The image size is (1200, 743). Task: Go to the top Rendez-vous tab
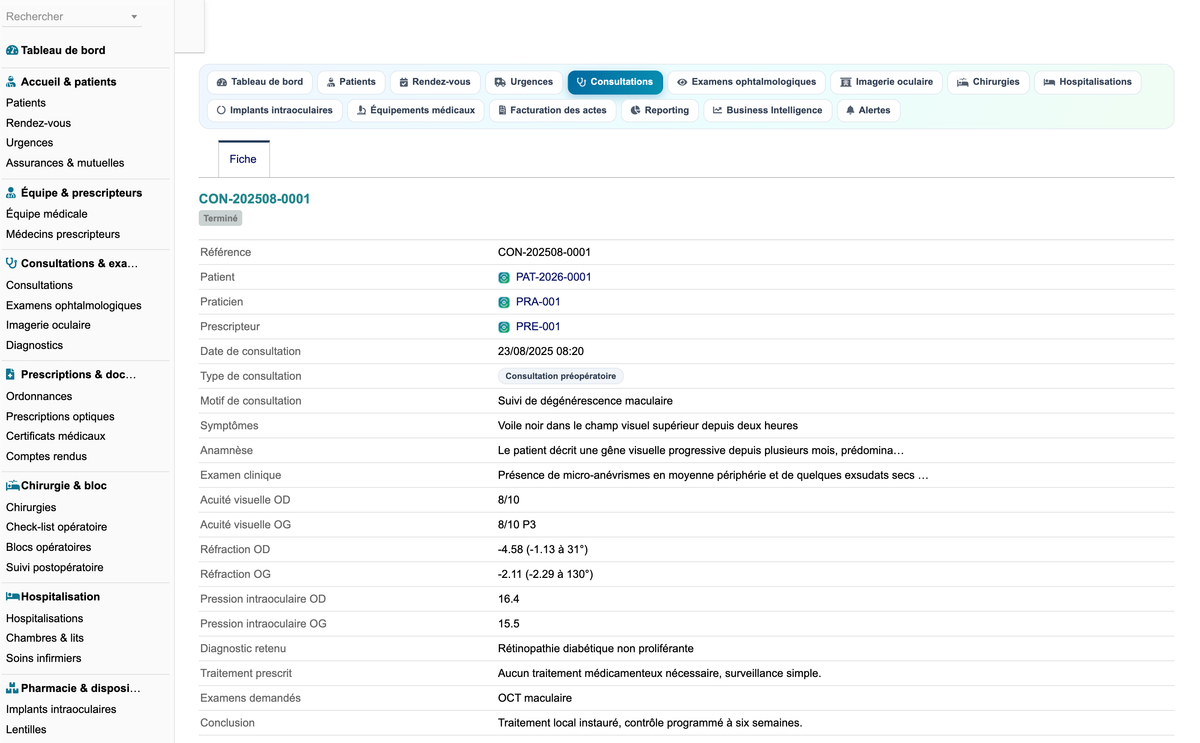pyautogui.click(x=434, y=82)
